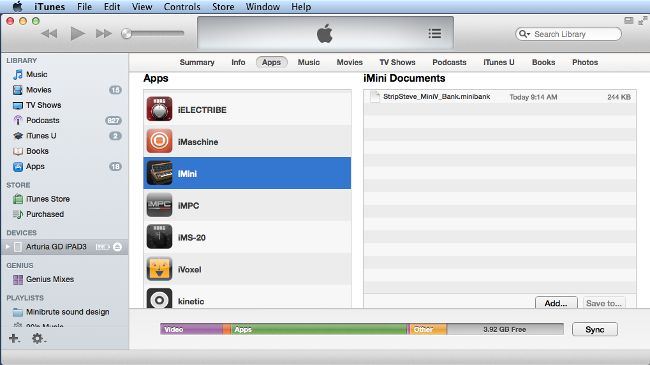Select the Apps tab
This screenshot has width=650, height=365.
(272, 62)
